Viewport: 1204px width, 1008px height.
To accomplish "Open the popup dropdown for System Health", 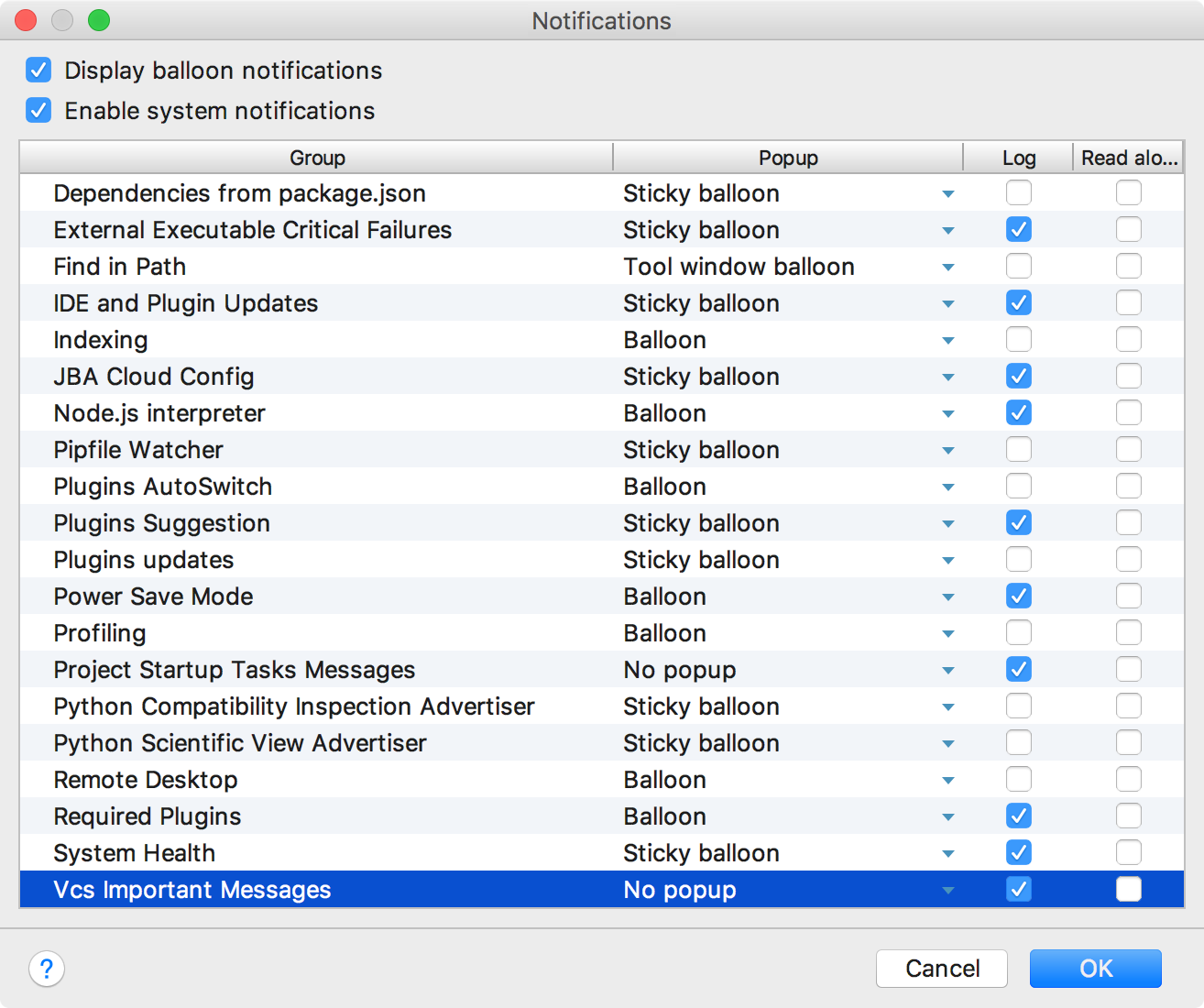I will pyautogui.click(x=948, y=852).
